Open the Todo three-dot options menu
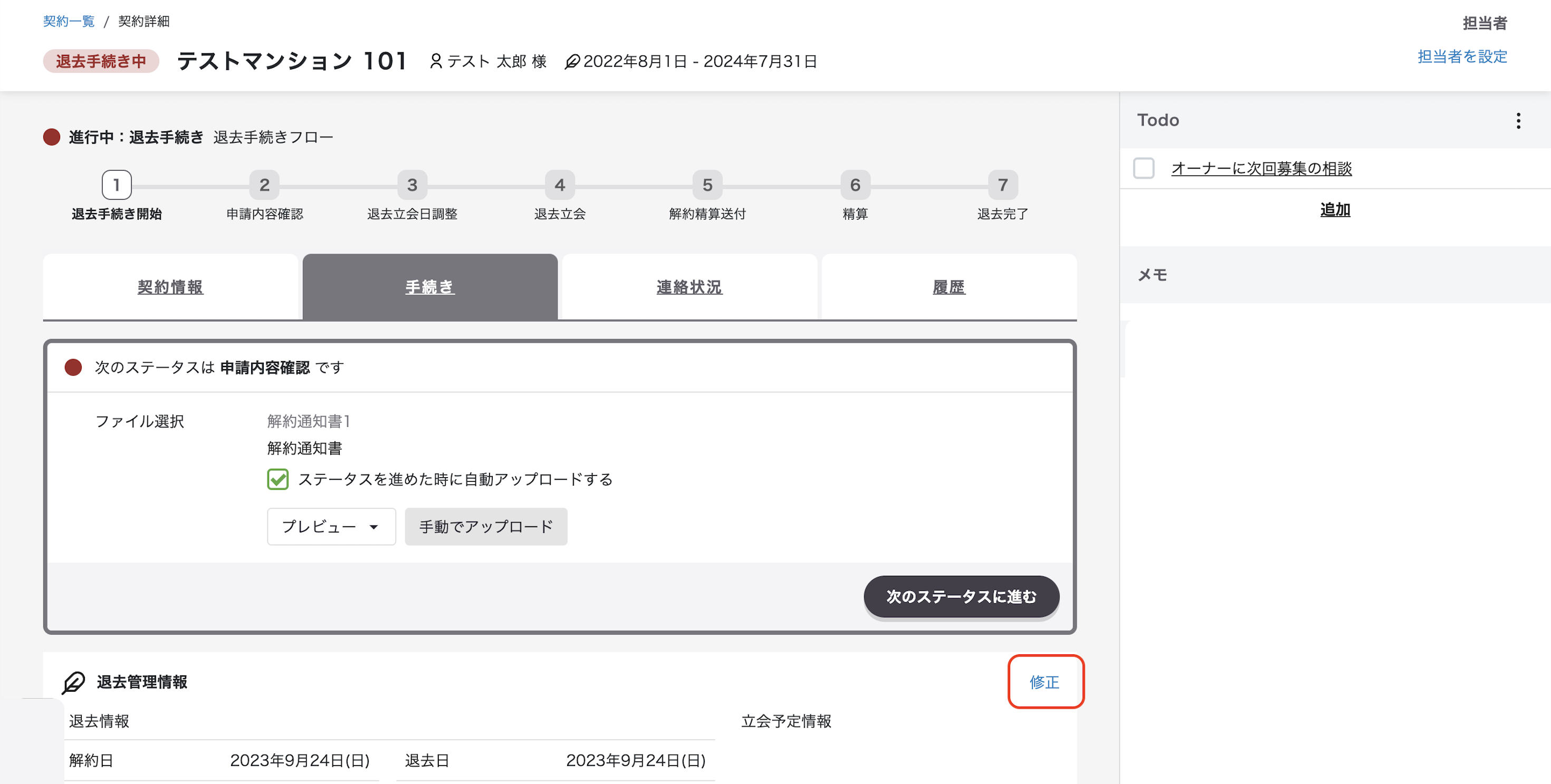This screenshot has width=1551, height=784. click(1518, 120)
